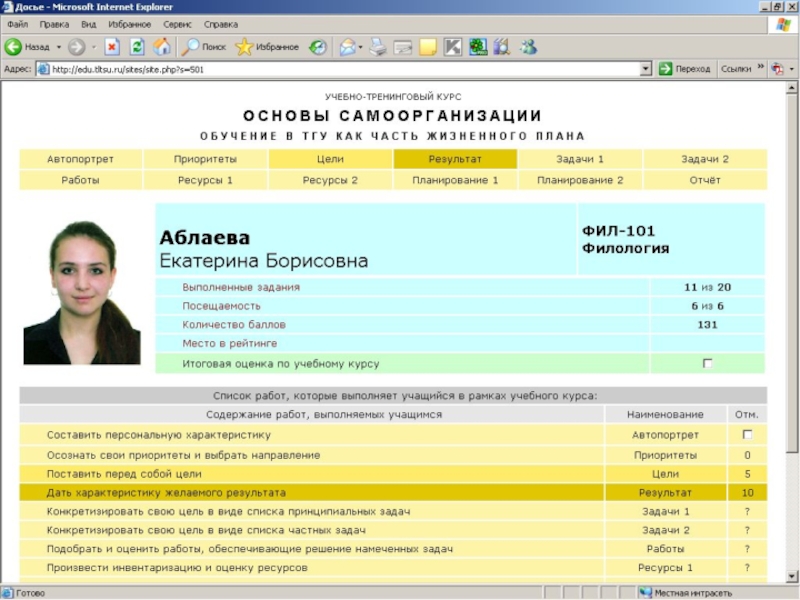Click the Back navigation arrow icon
Viewport: 800px width, 600px height.
point(14,47)
